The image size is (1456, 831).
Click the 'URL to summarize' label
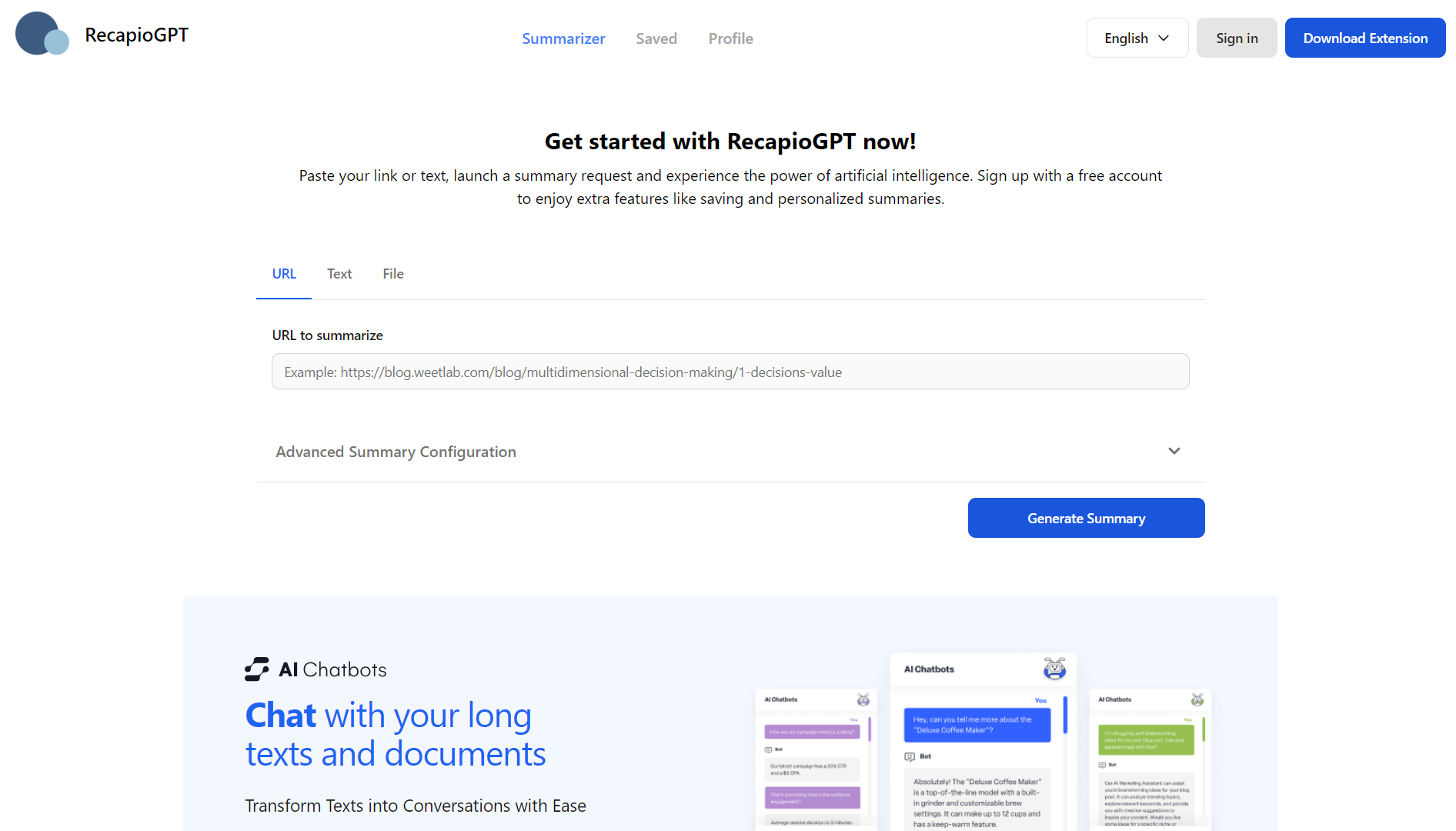pyautogui.click(x=327, y=335)
